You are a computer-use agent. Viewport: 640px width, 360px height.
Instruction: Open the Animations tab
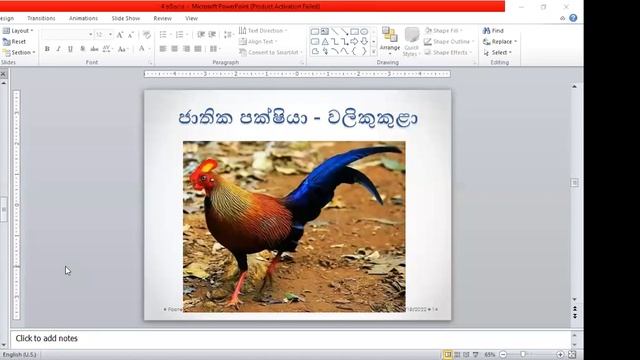(x=83, y=18)
